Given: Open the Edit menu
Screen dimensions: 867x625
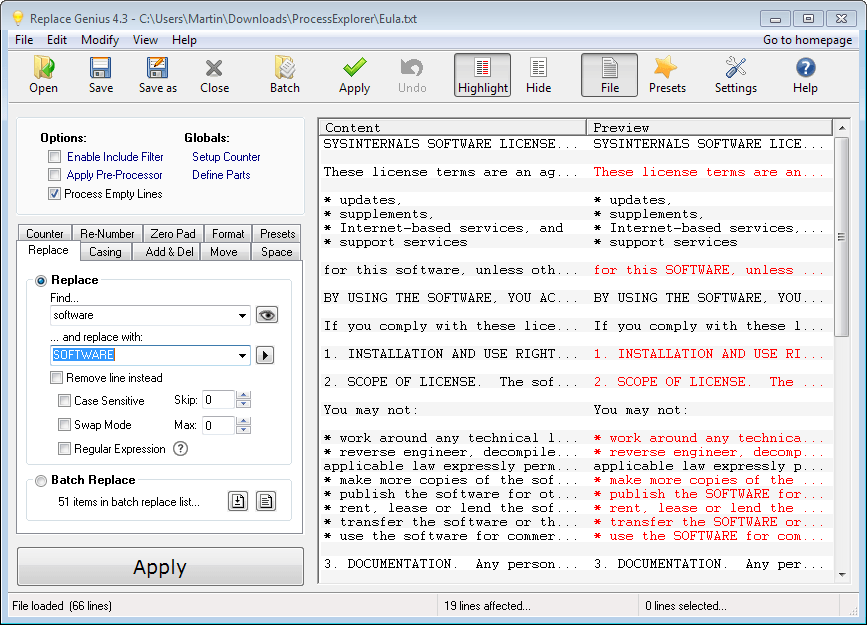Looking at the screenshot, I should (x=56, y=40).
